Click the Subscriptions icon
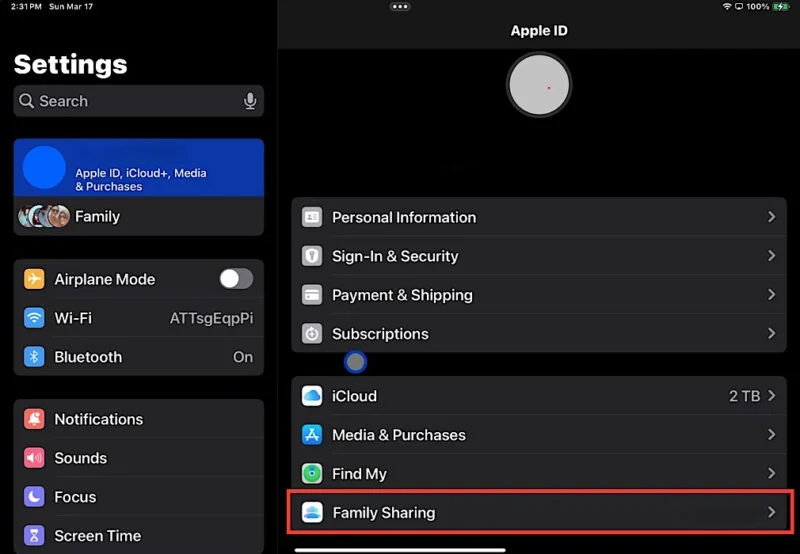This screenshot has width=800, height=554. point(312,334)
